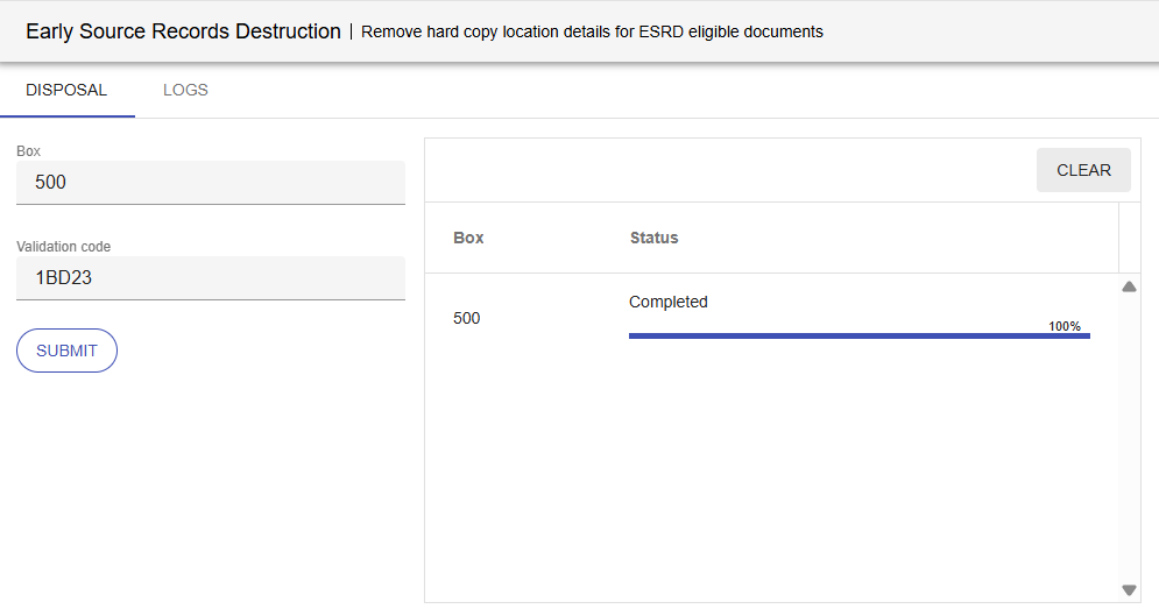This screenshot has height=616, width=1159.
Task: Click the scroll up arrow in results
Action: [1129, 287]
